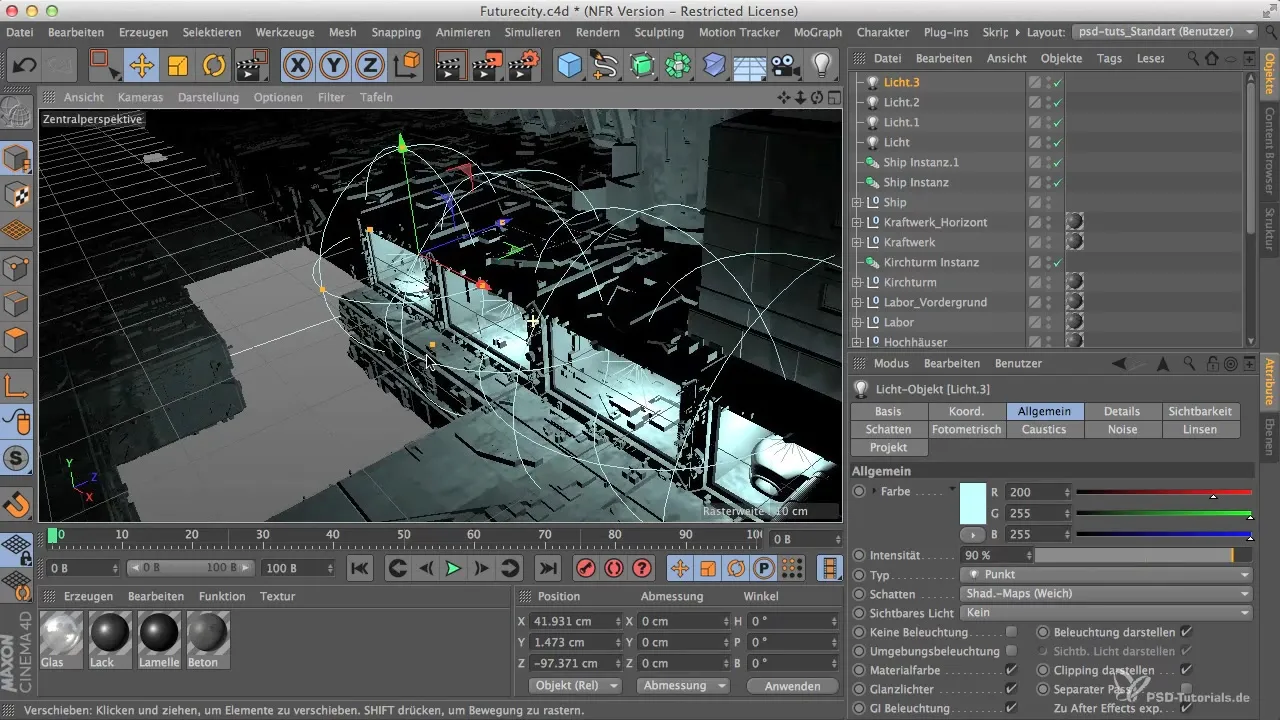Open the Rendern menu in the menu bar
Viewport: 1280px width, 720px height.
click(598, 32)
